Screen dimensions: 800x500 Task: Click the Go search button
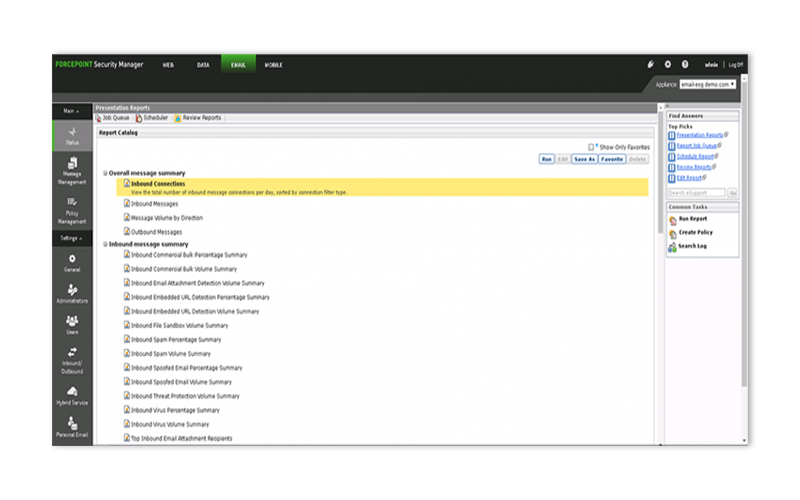pos(733,193)
